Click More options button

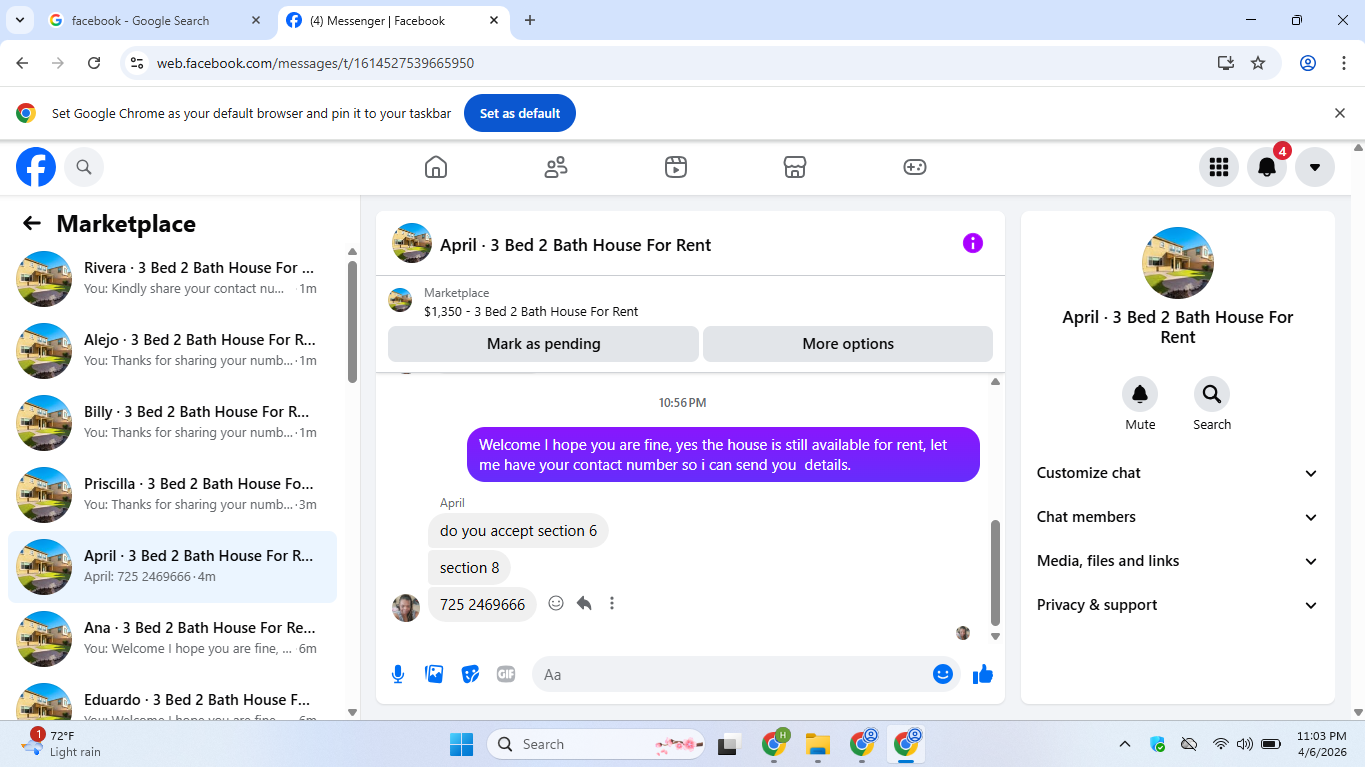pyautogui.click(x=848, y=344)
